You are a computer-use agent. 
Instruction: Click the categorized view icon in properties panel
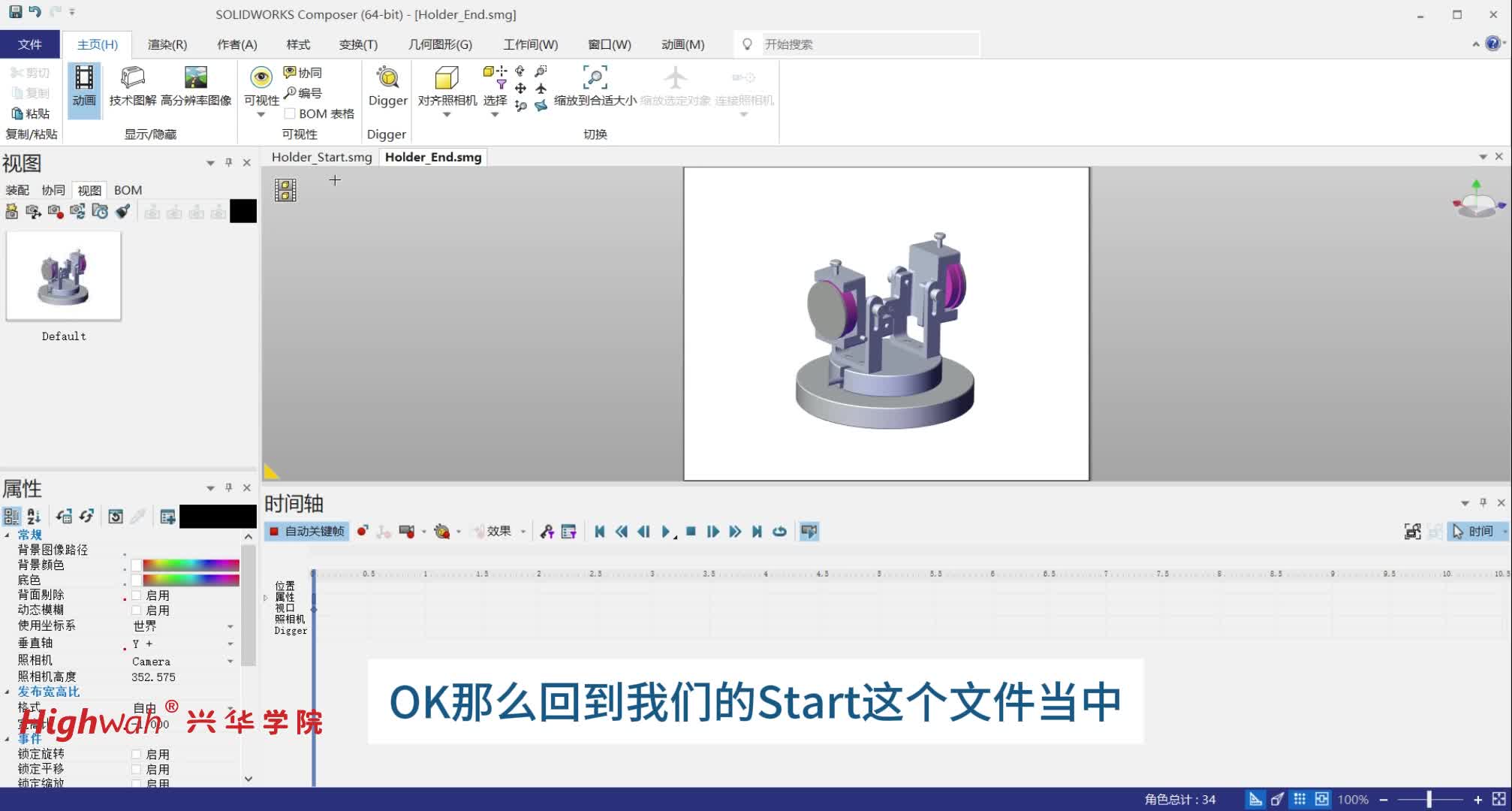pos(11,517)
